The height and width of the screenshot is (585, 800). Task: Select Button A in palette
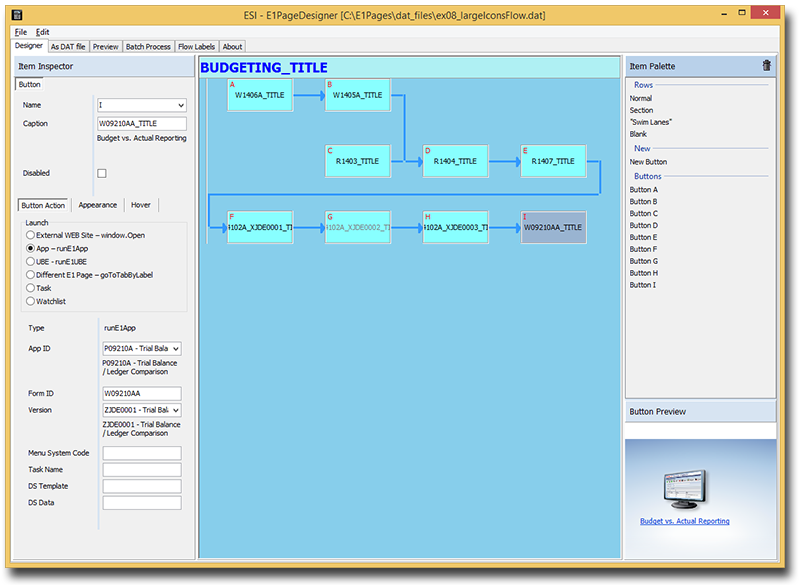(x=643, y=189)
